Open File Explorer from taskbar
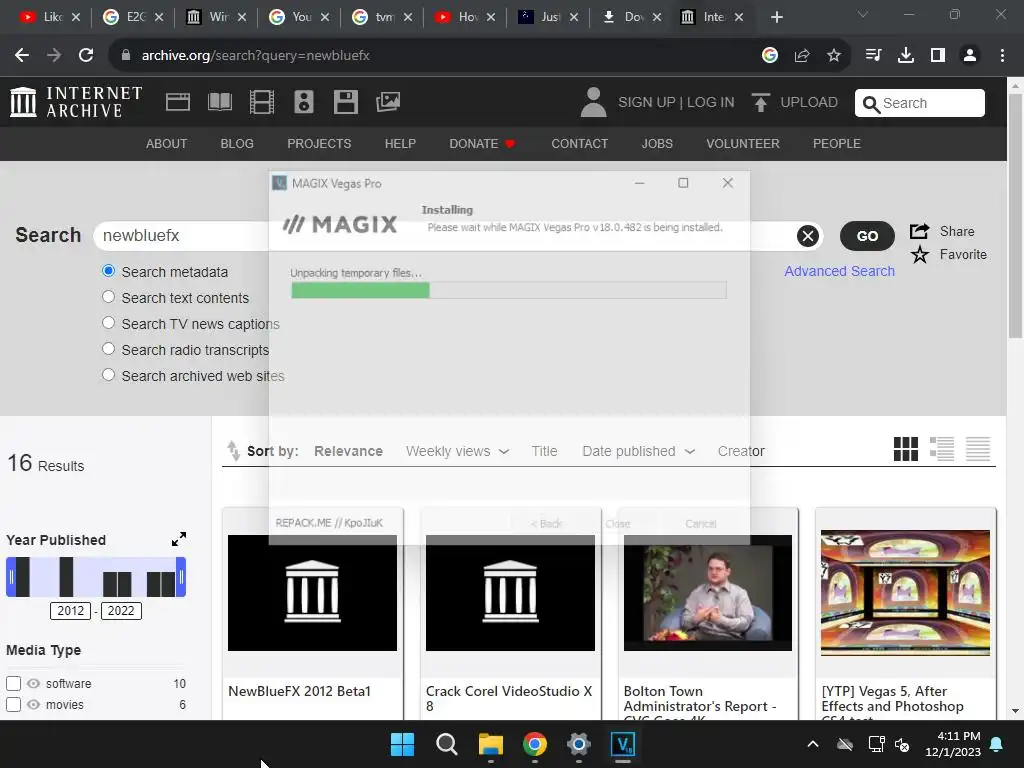The height and width of the screenshot is (768, 1024). tap(490, 744)
